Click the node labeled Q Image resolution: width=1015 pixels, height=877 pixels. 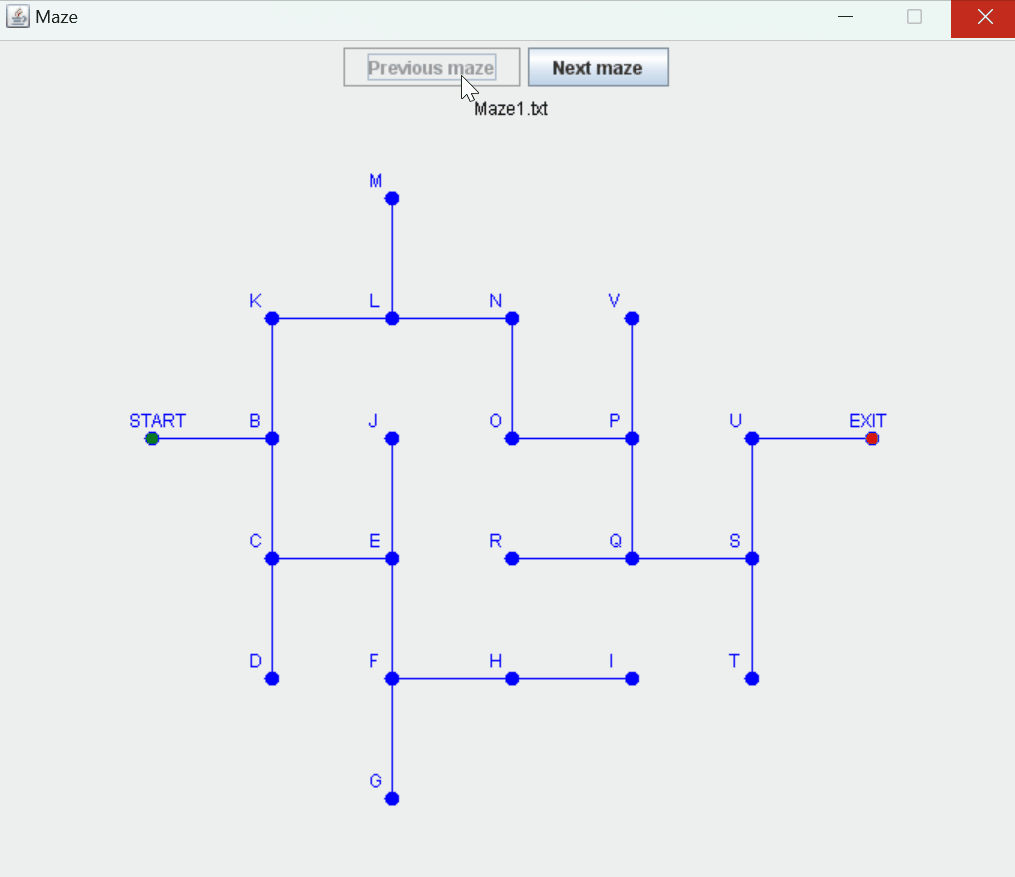click(632, 558)
